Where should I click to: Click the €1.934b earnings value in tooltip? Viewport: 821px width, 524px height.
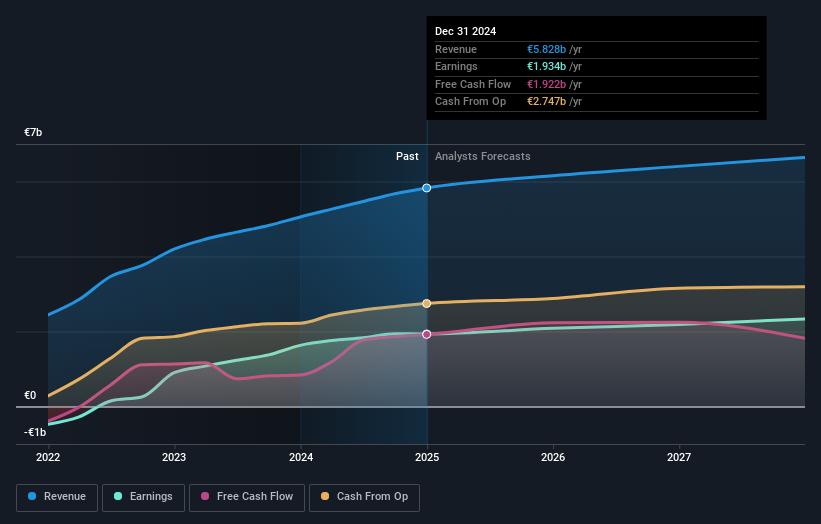[546, 66]
